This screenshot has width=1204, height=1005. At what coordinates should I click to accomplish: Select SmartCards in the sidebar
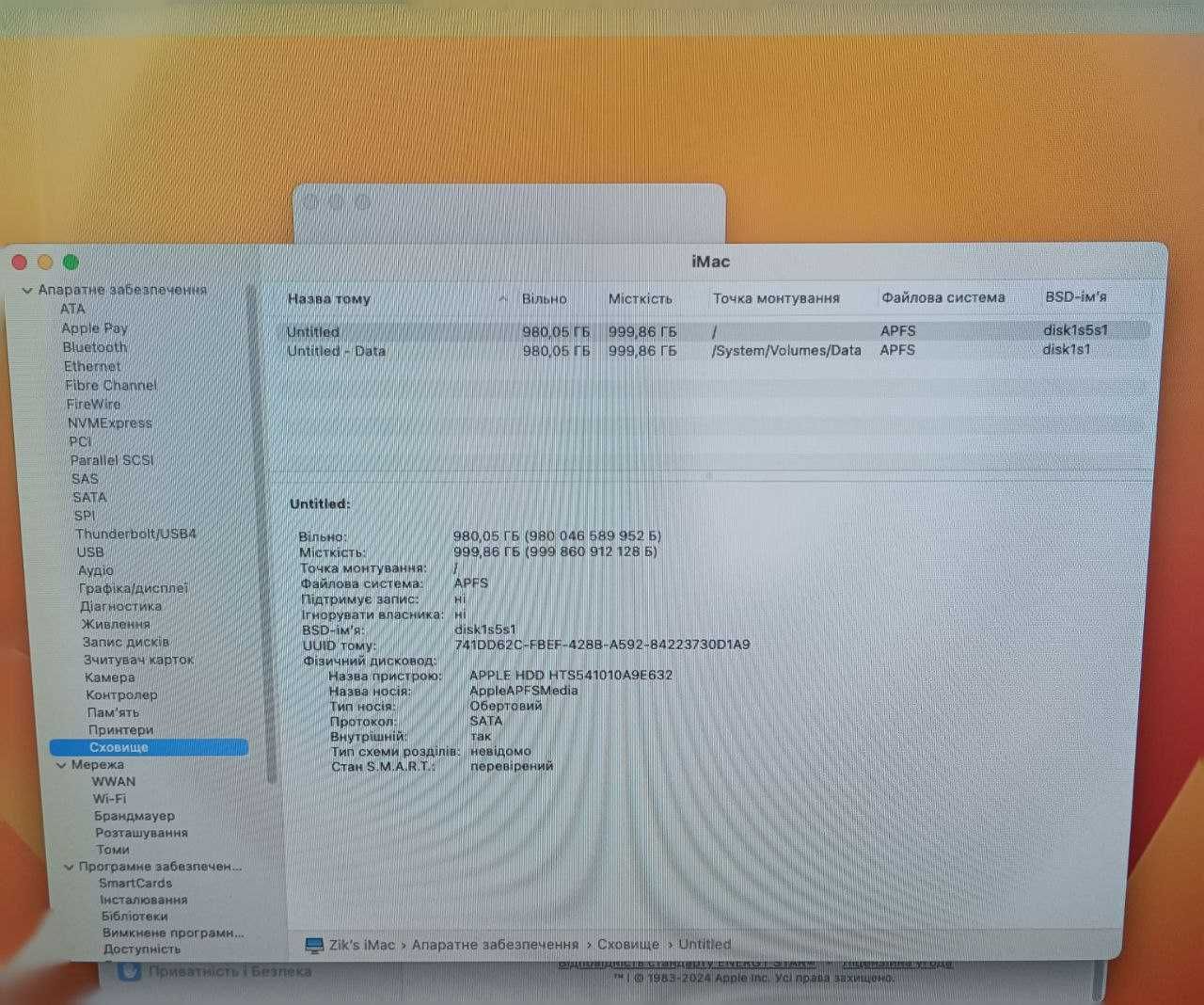pyautogui.click(x=135, y=884)
